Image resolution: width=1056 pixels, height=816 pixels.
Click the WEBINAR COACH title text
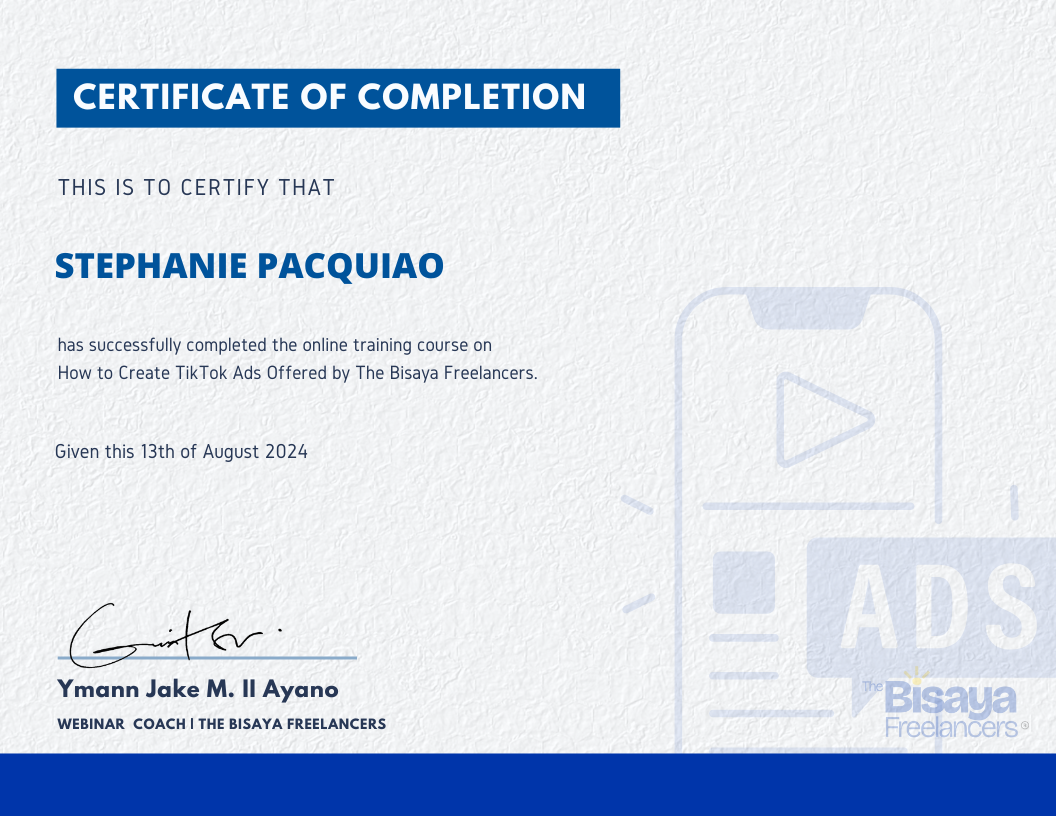coord(222,724)
